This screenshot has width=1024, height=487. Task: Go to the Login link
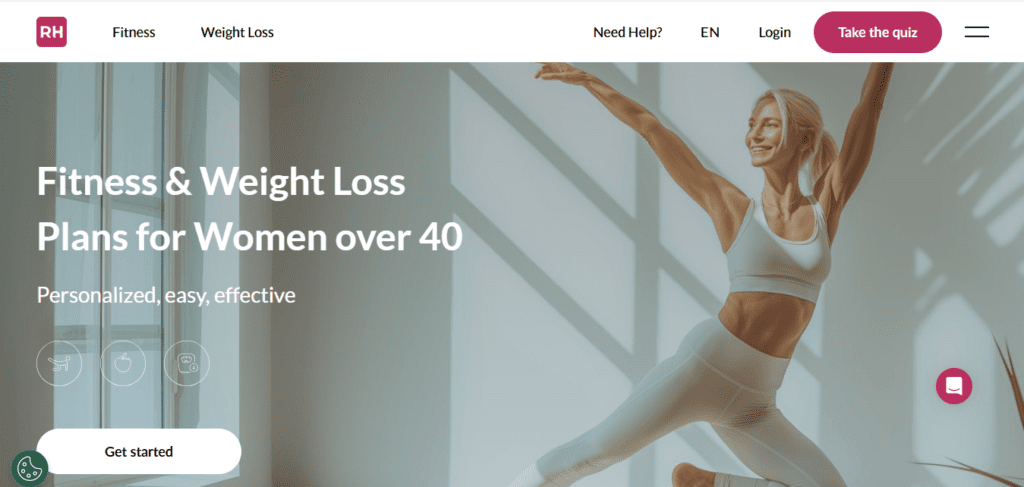click(x=775, y=32)
